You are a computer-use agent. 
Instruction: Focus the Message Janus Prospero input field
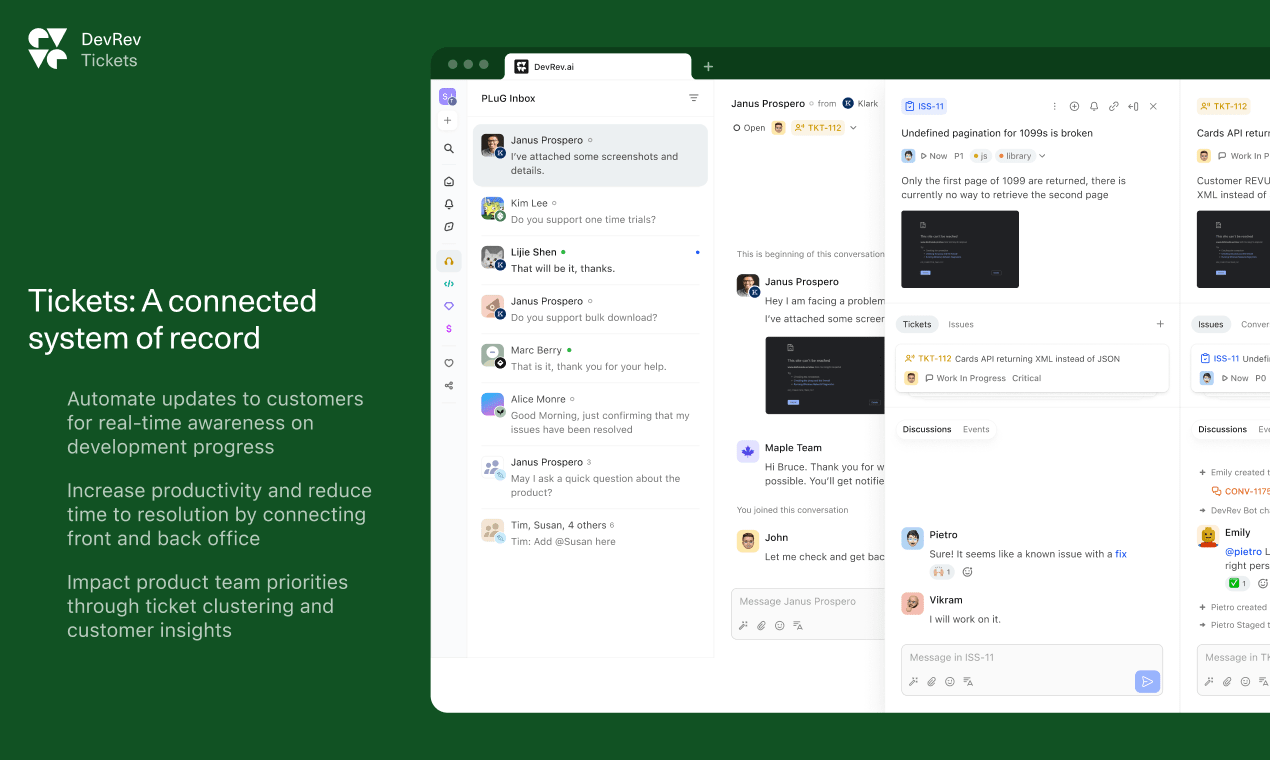(x=808, y=602)
